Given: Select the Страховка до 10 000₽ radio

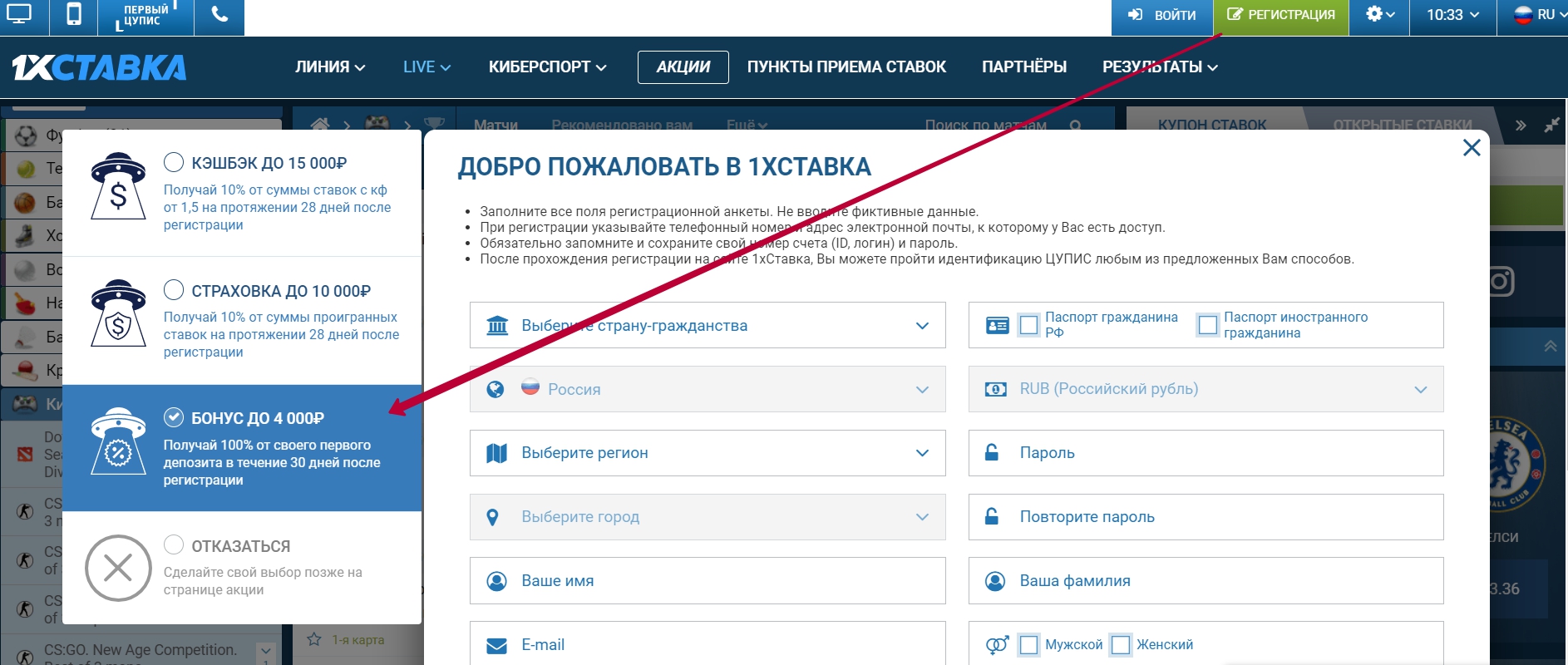Looking at the screenshot, I should pos(174,290).
